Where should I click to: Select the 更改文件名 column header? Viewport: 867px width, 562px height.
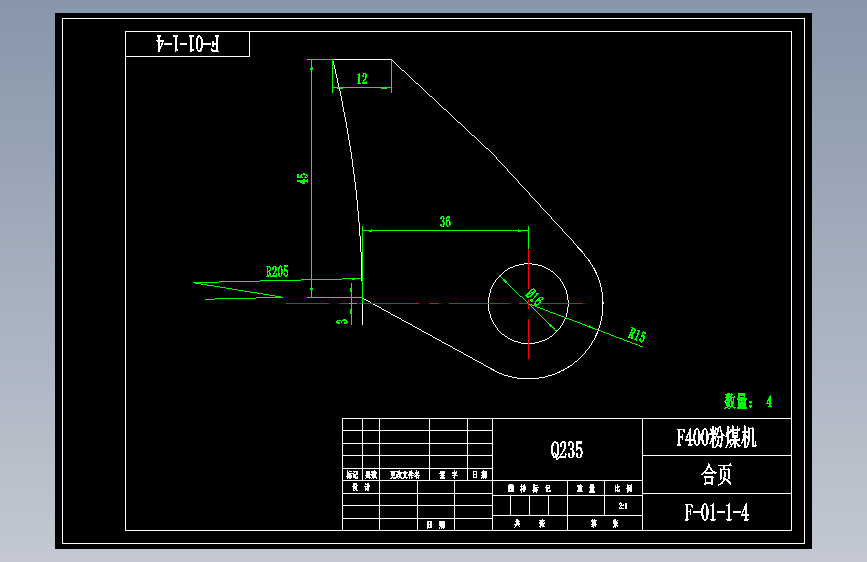(x=405, y=475)
